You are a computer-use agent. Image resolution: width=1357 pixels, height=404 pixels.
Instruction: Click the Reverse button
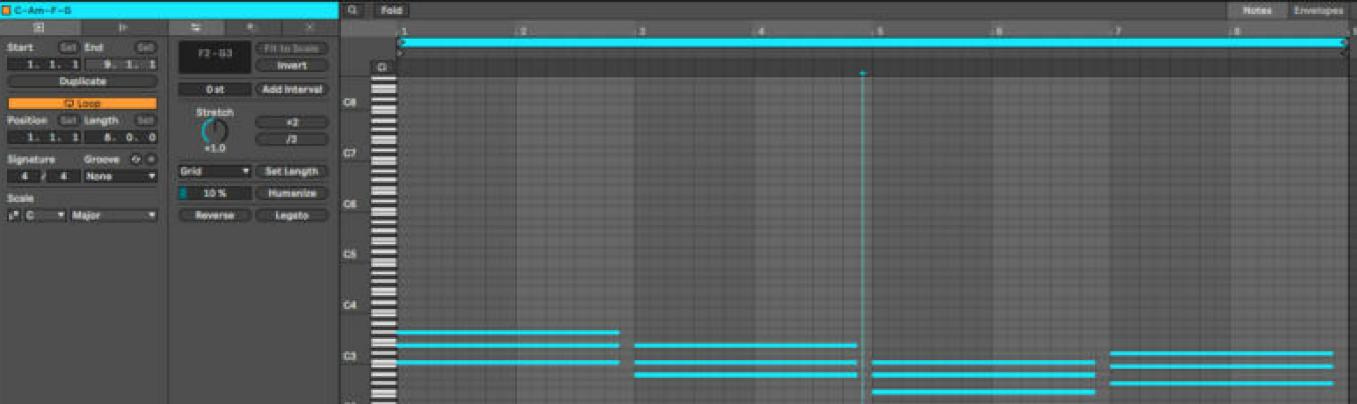coord(214,215)
